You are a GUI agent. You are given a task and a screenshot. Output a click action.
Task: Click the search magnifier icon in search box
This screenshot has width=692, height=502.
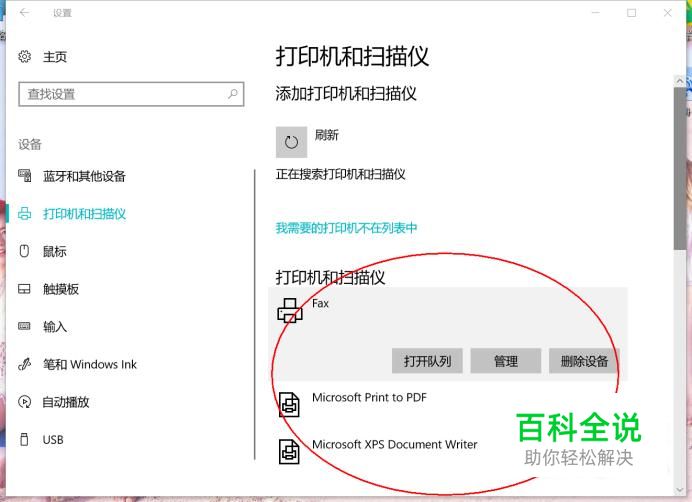pos(233,94)
